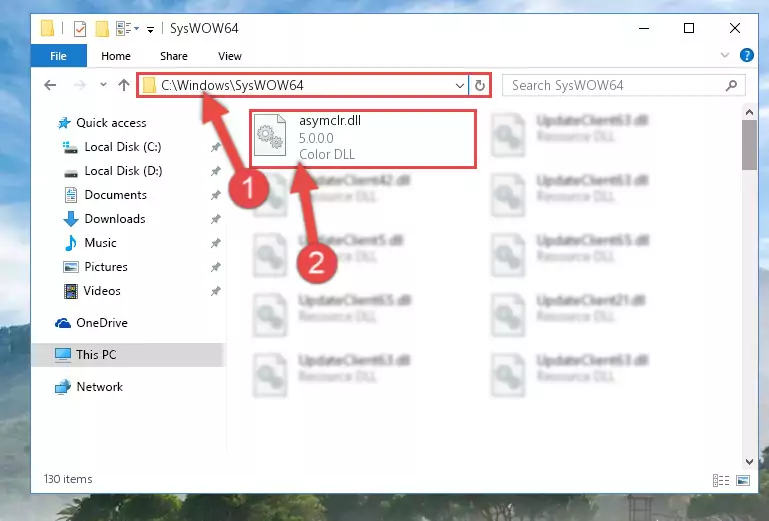Screen dimensions: 769x521
Task: Click the pin icon beside Documents
Action: (x=215, y=195)
